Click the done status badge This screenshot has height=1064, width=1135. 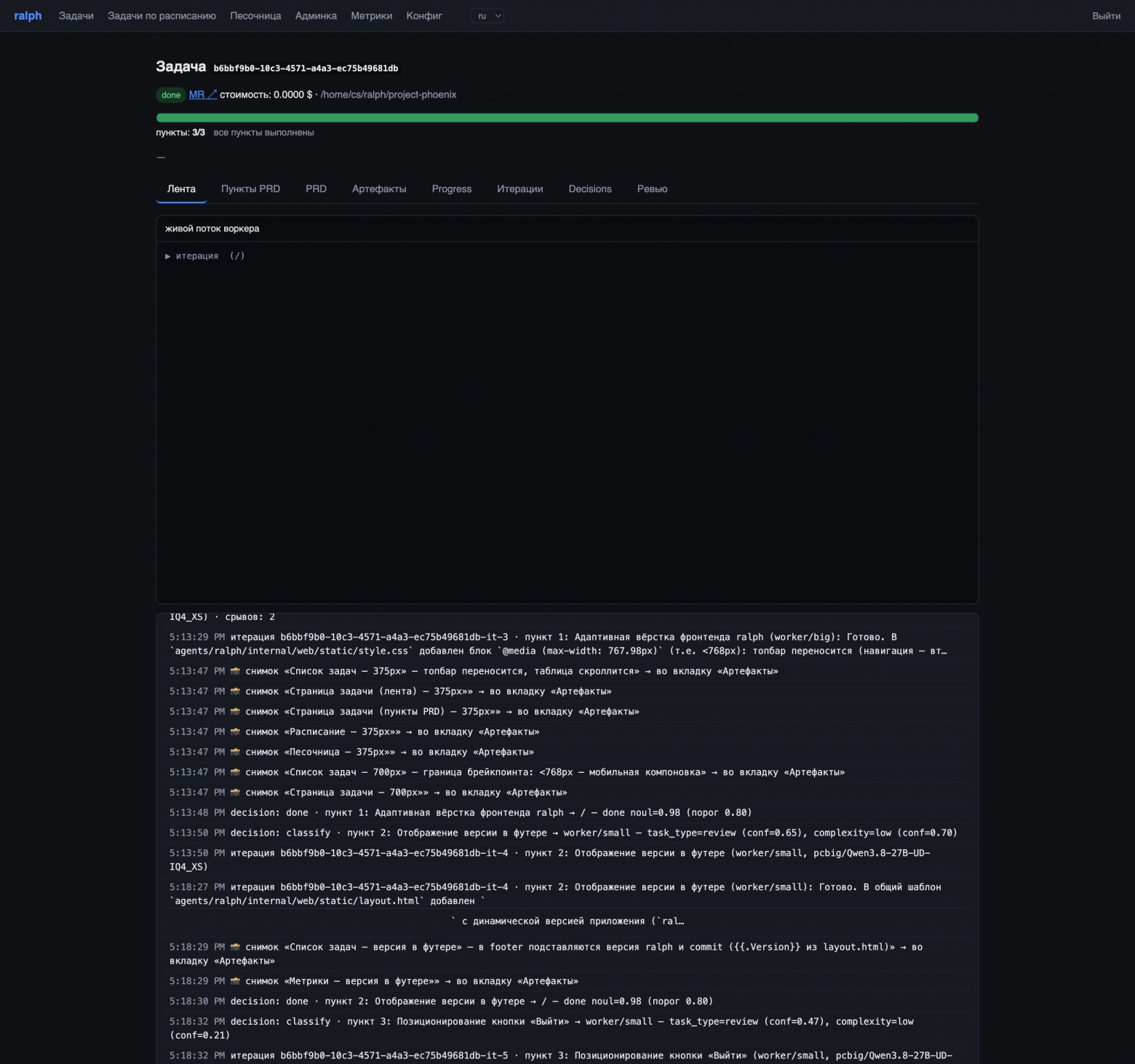(171, 95)
